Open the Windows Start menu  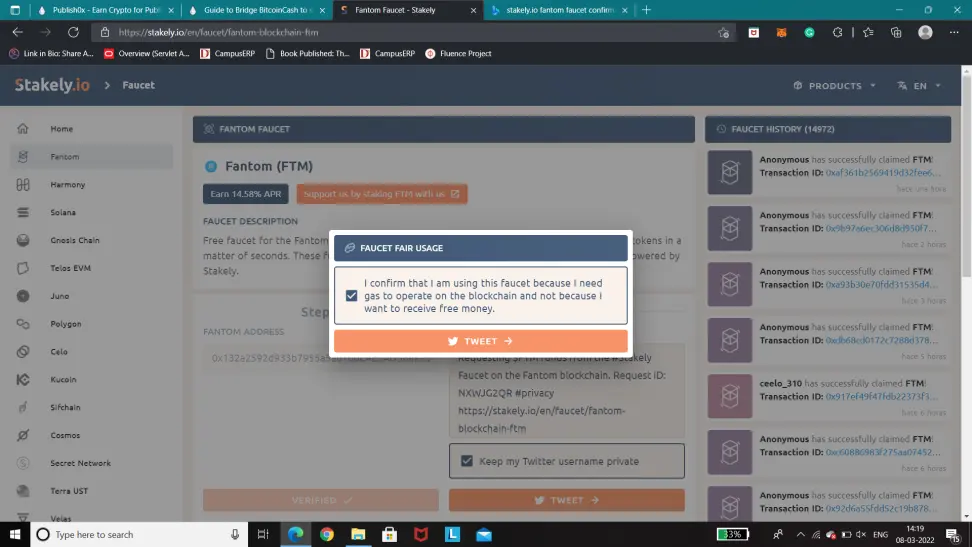[x=15, y=534]
